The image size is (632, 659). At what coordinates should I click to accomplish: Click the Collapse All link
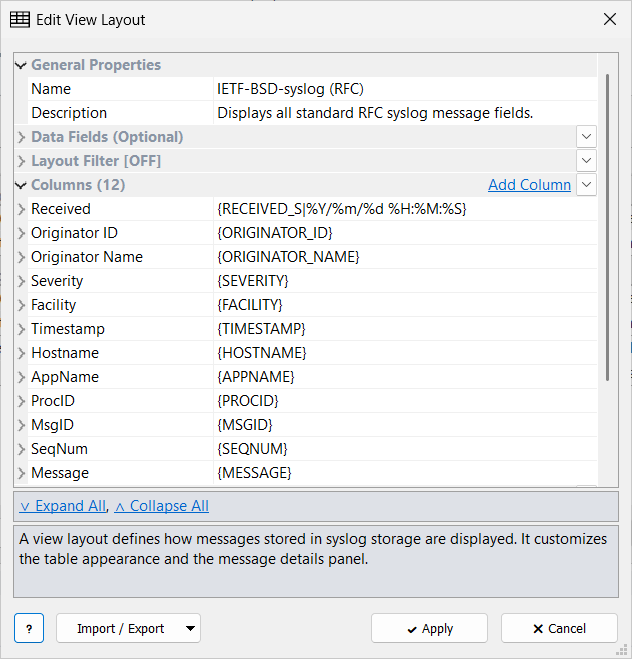(162, 506)
